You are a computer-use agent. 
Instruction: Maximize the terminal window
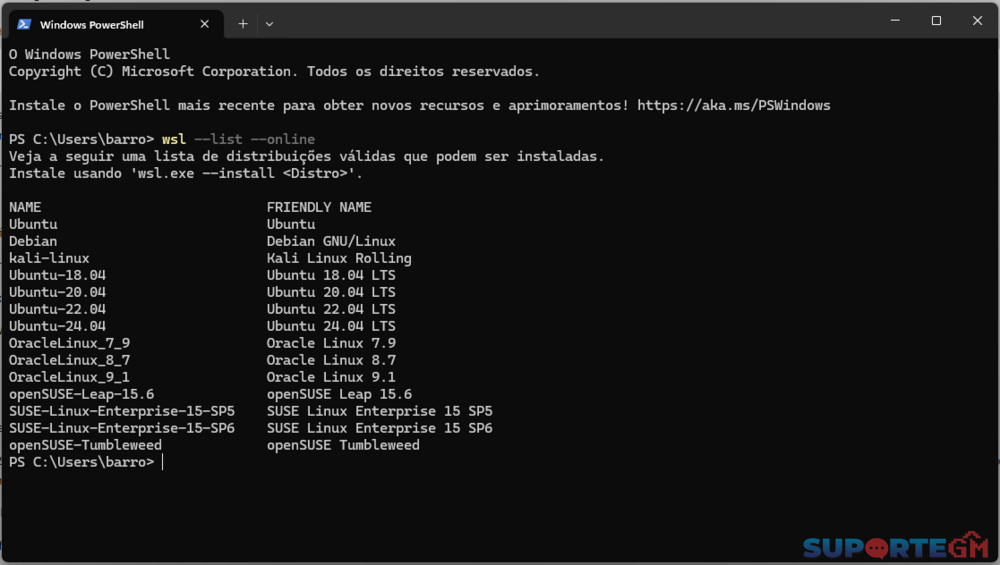point(936,20)
